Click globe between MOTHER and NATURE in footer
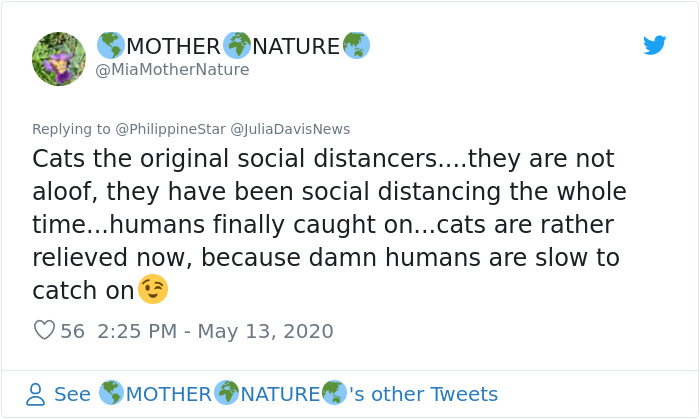This screenshot has width=700, height=419. 227,394
